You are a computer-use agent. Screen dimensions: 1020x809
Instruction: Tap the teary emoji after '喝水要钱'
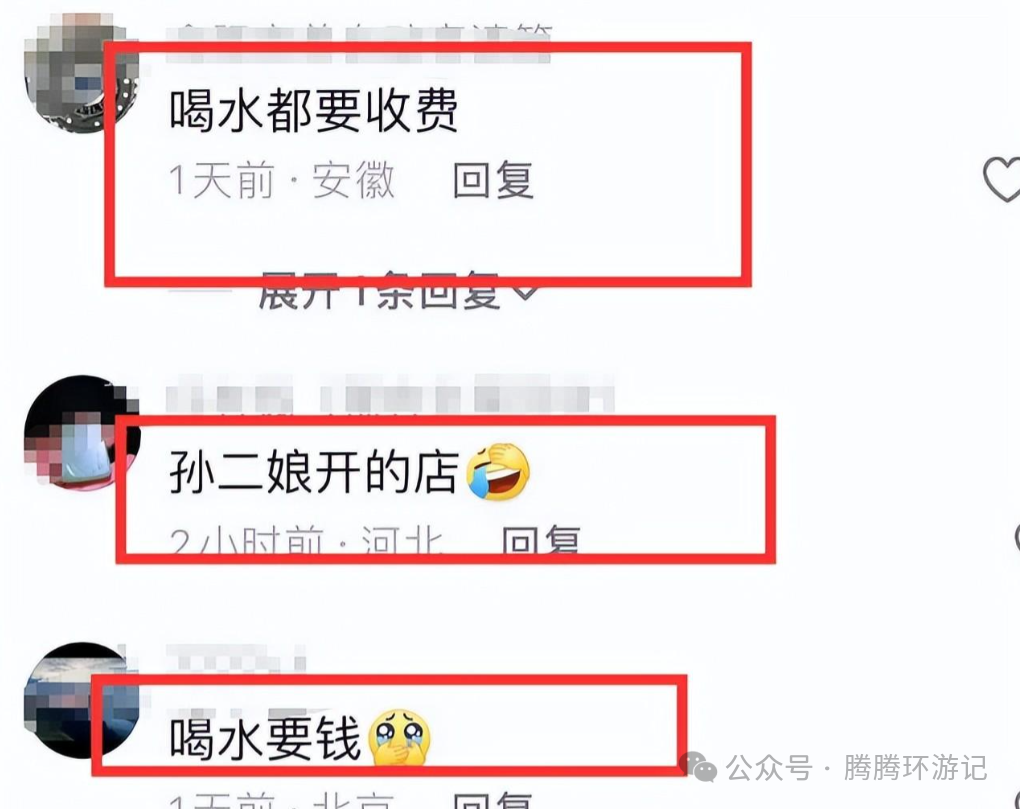point(399,737)
